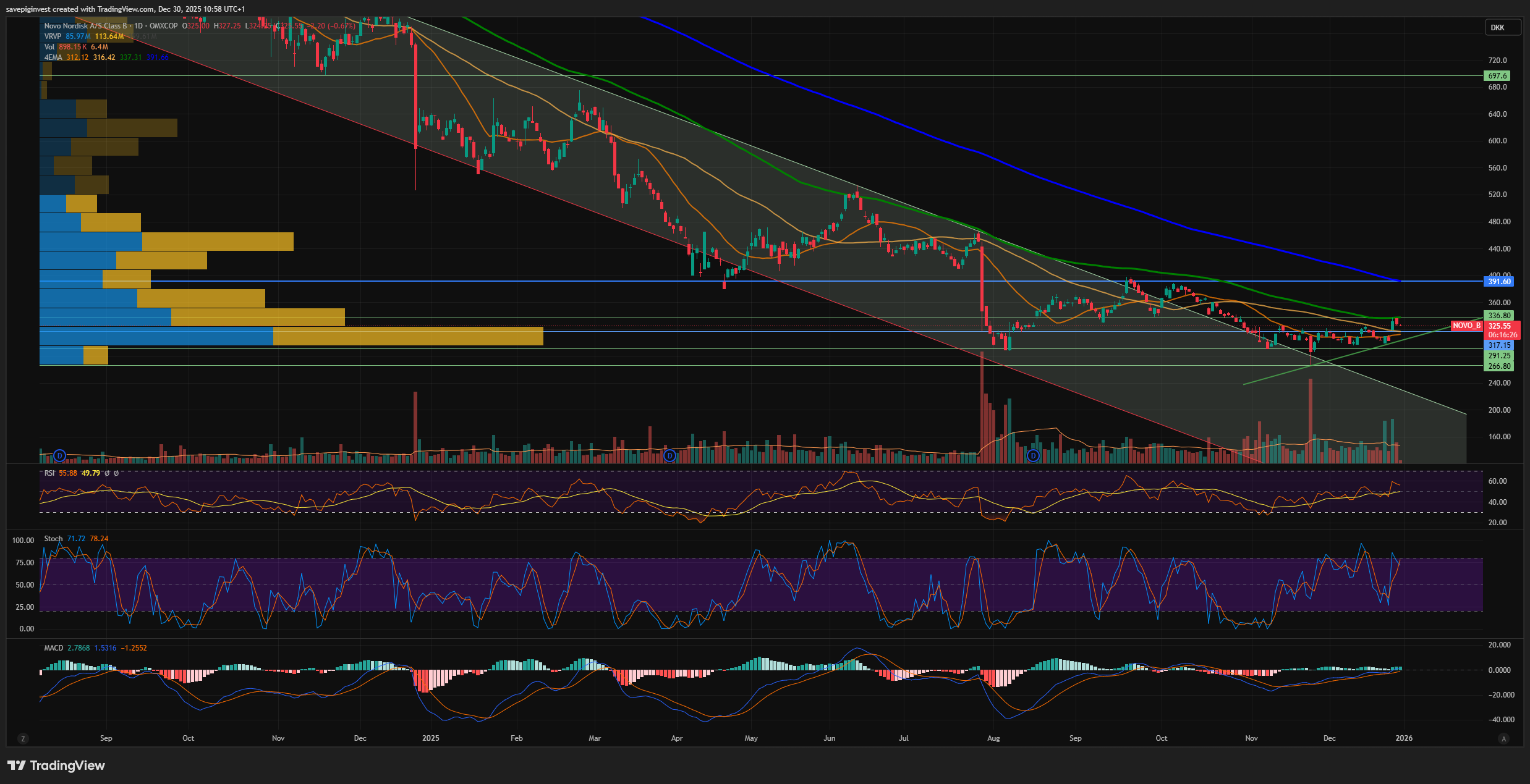1530x784 pixels.
Task: Open the DKK currency dropdown
Action: [x=1503, y=28]
